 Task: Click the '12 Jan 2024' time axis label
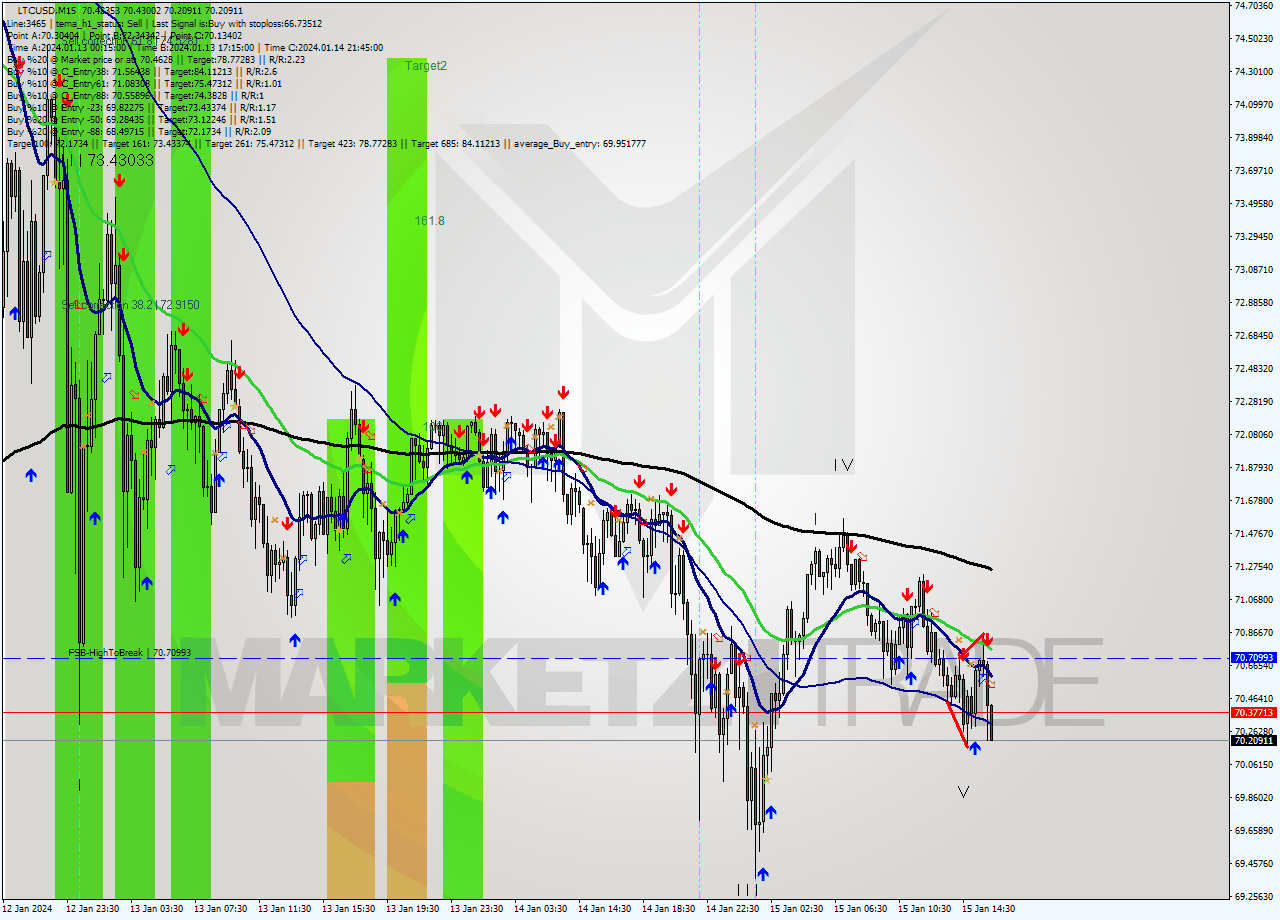(27, 909)
